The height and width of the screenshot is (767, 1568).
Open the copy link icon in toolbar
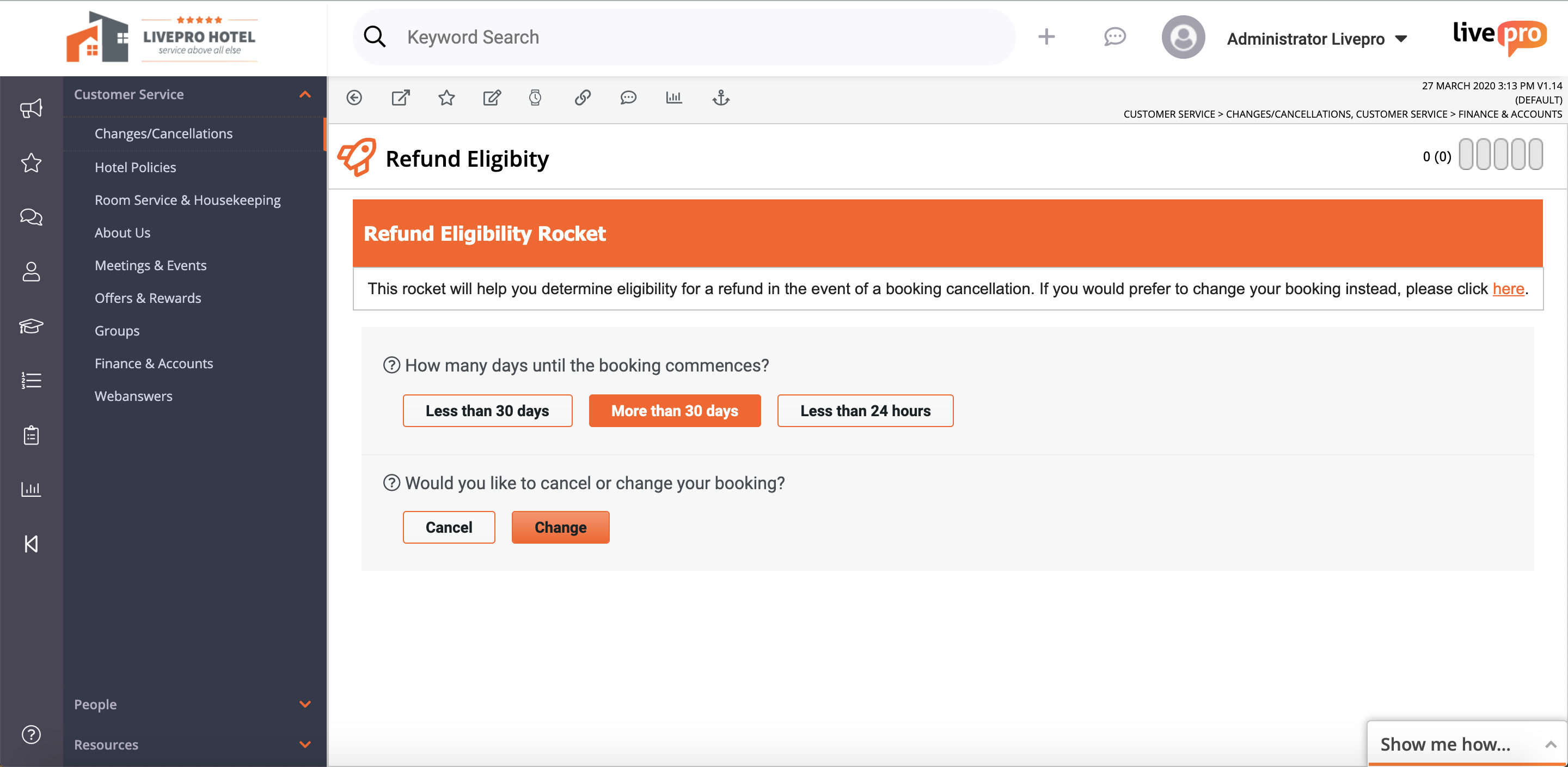click(x=583, y=98)
